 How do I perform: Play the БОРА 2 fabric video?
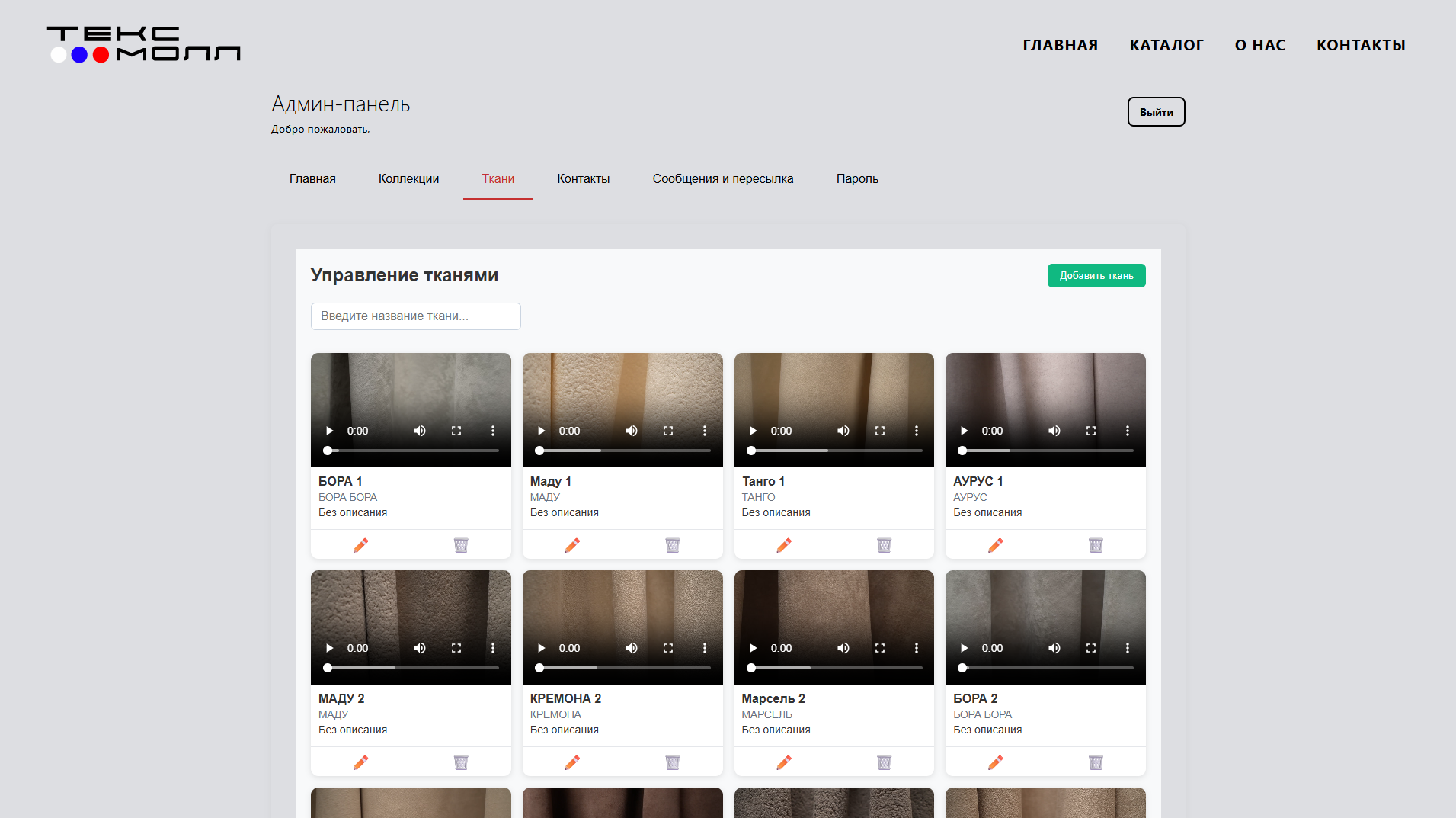click(x=964, y=648)
